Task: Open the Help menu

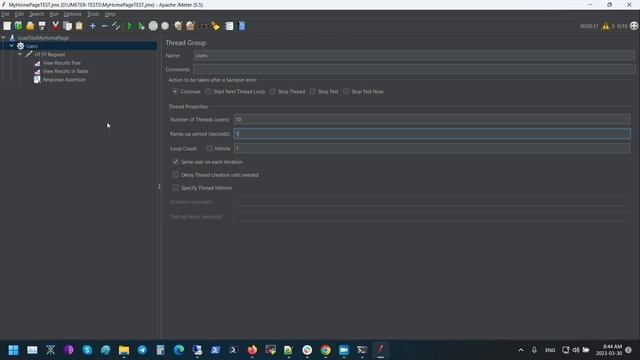Action: [x=110, y=14]
